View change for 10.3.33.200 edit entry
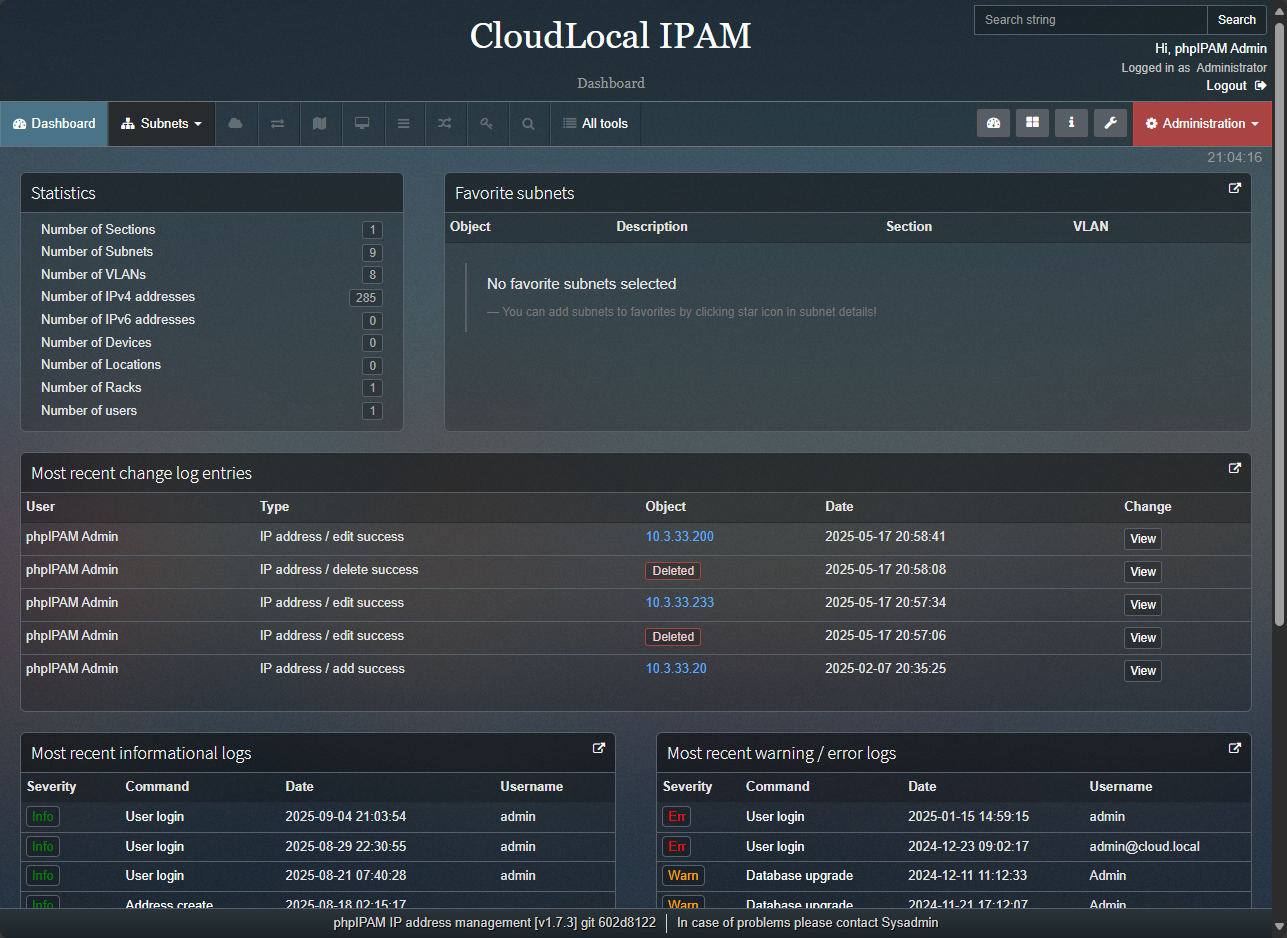Viewport: 1287px width, 938px height. (1143, 539)
